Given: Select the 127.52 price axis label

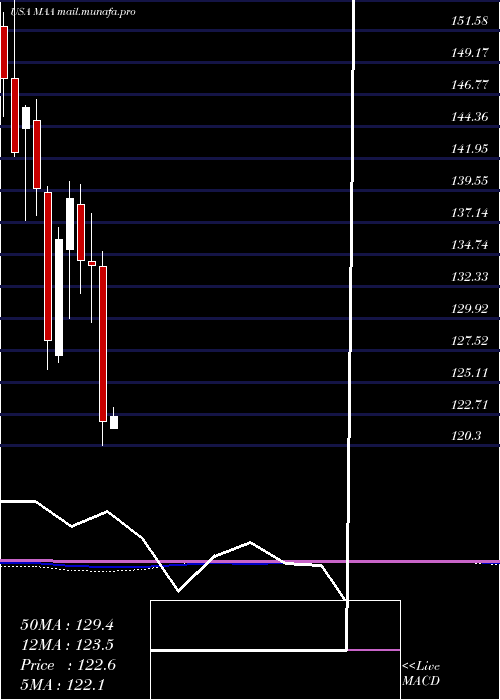Looking at the screenshot, I should (469, 341).
